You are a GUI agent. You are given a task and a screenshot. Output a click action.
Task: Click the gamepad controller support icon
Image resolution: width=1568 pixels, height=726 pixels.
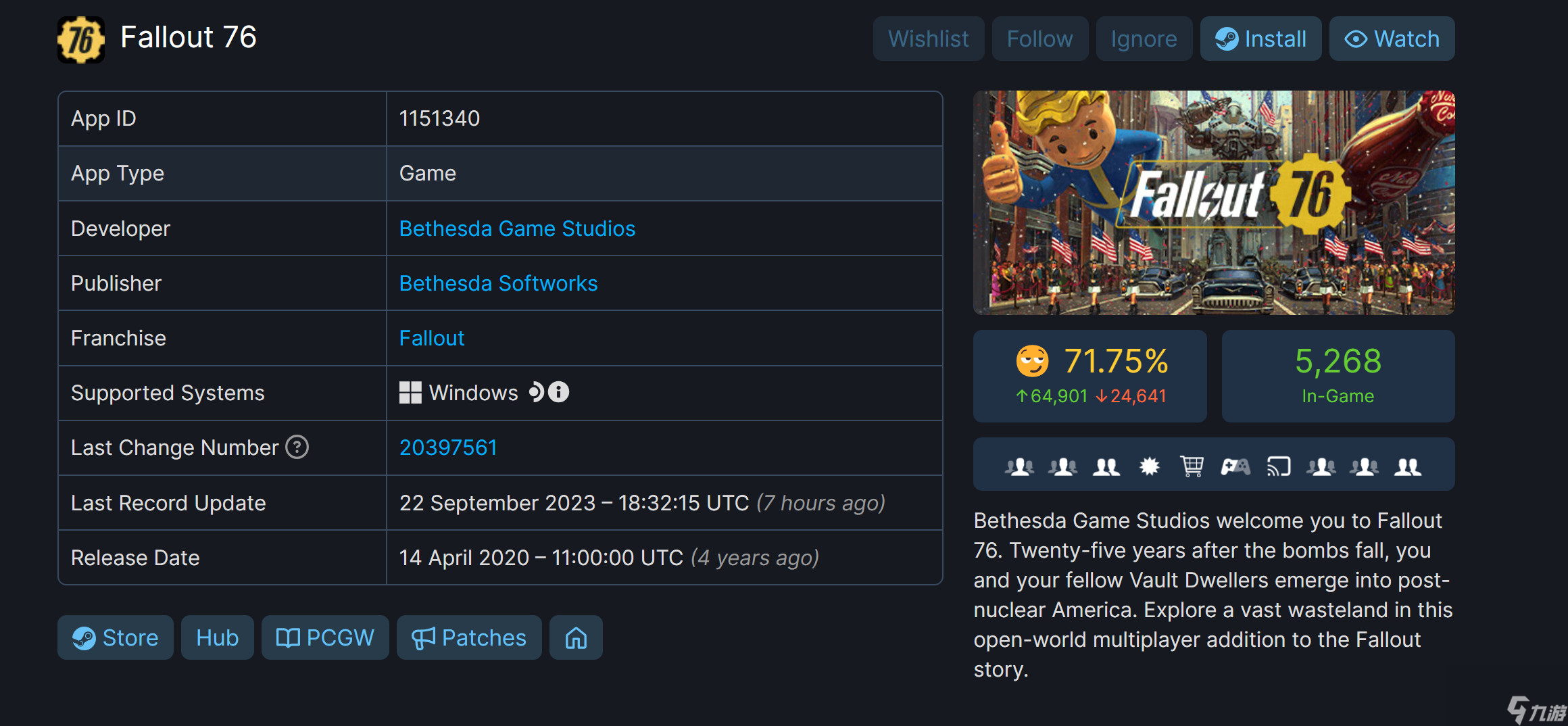point(1235,466)
